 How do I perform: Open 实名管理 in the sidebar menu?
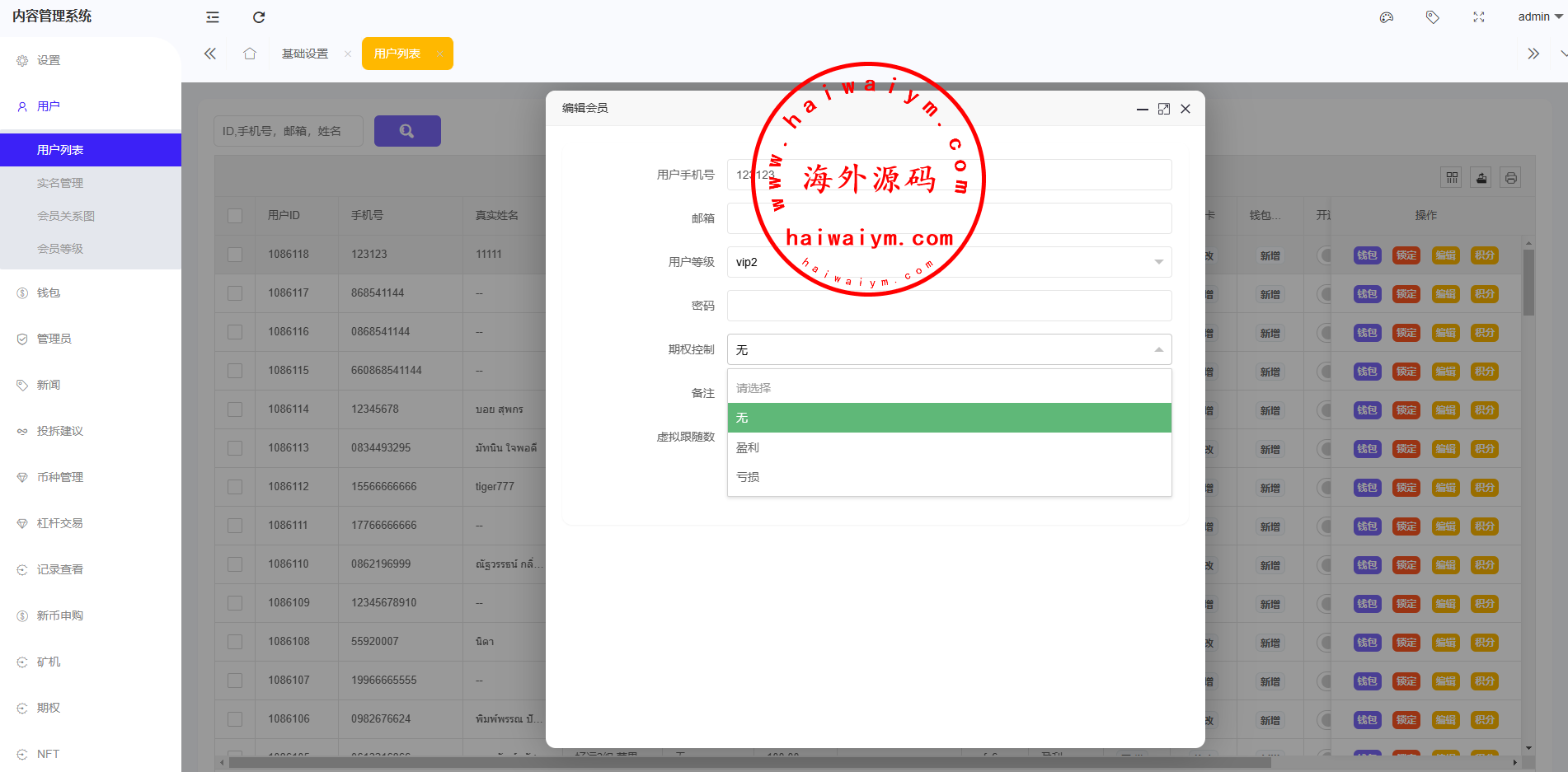[x=60, y=183]
